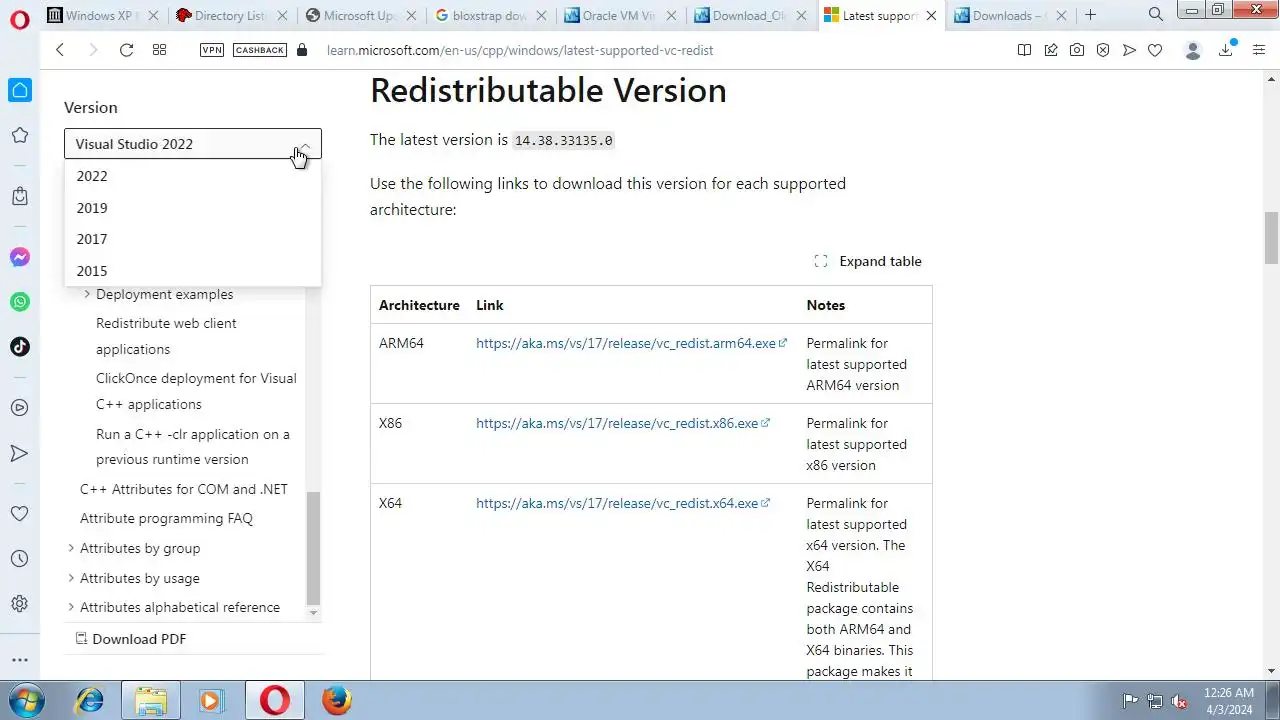
Task: Open Attribute programming FAQ
Action: tap(166, 518)
